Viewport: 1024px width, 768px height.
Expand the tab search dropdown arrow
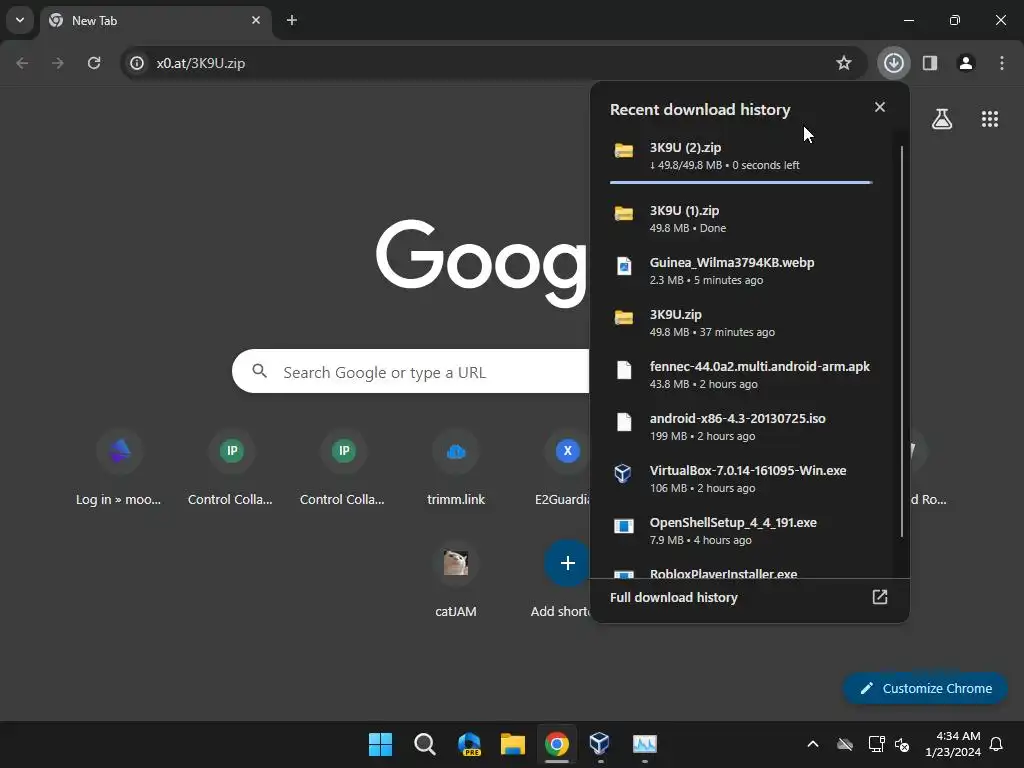20,20
